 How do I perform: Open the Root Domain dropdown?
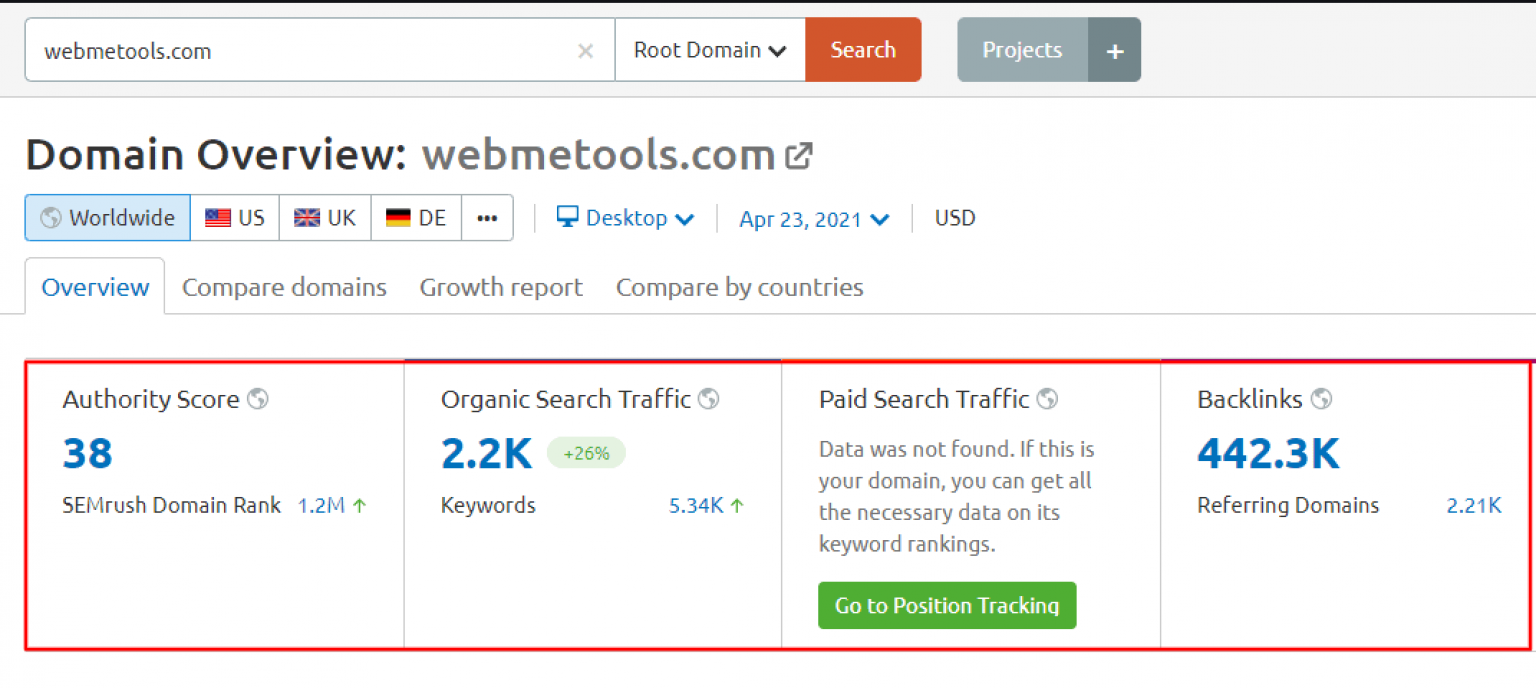click(709, 49)
